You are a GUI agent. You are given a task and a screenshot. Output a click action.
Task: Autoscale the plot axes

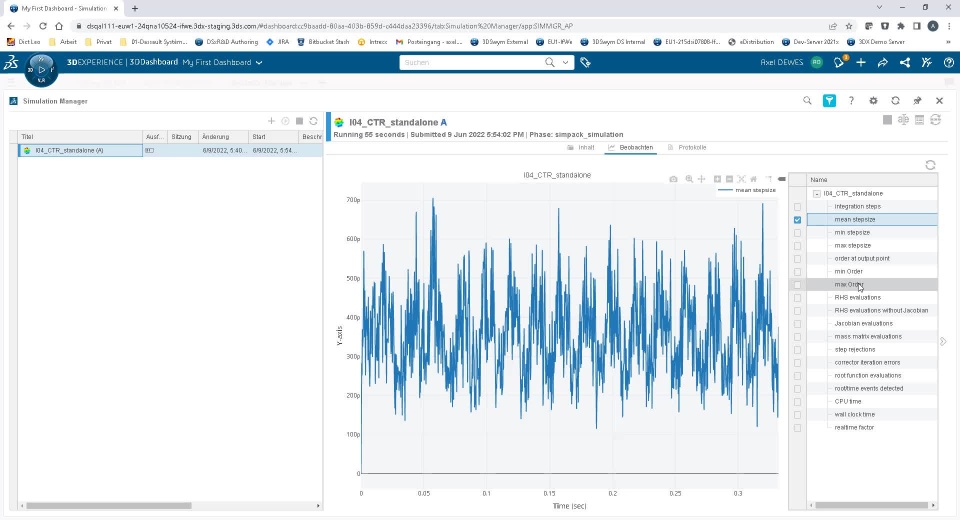click(741, 179)
